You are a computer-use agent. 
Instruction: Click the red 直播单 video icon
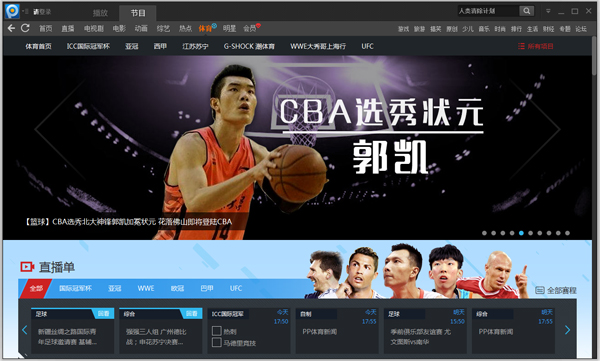click(27, 267)
